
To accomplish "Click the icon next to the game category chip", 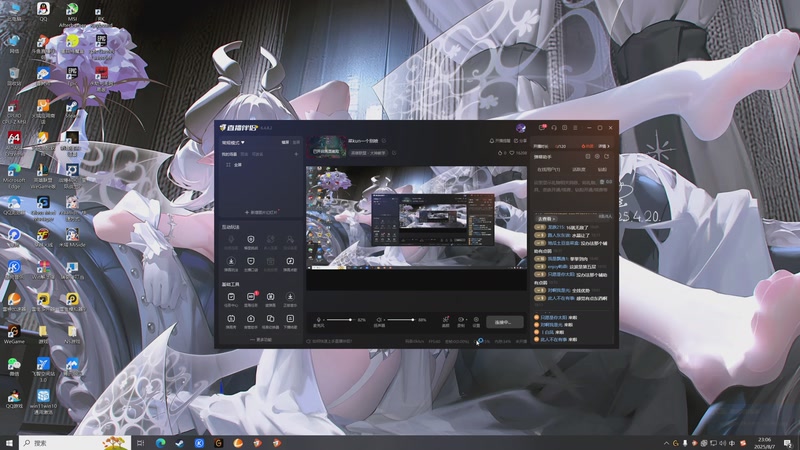I will pyautogui.click(x=394, y=153).
